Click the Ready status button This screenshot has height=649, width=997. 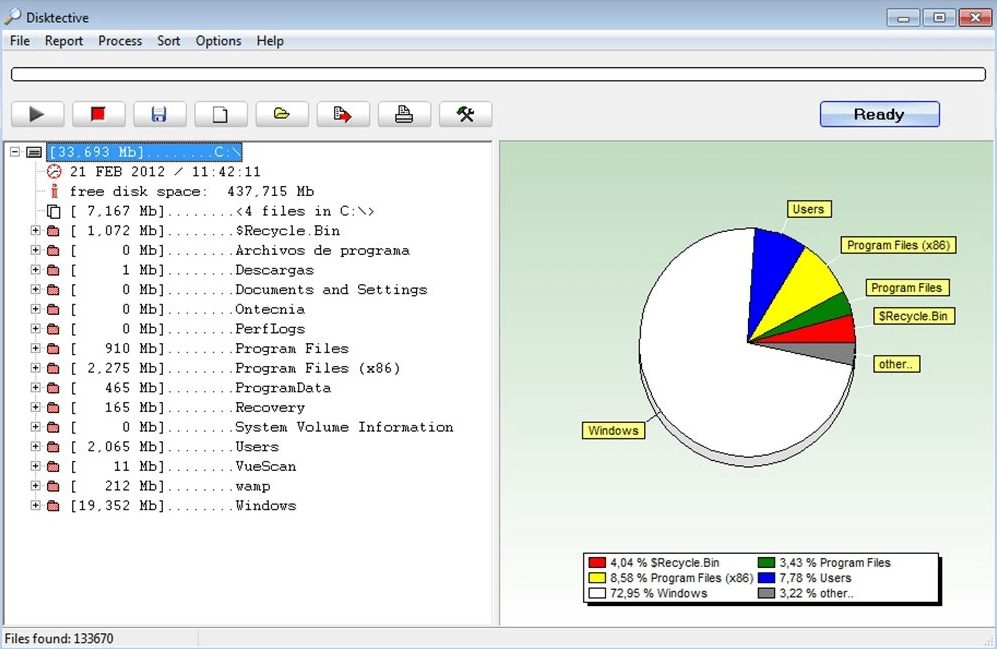coord(879,114)
